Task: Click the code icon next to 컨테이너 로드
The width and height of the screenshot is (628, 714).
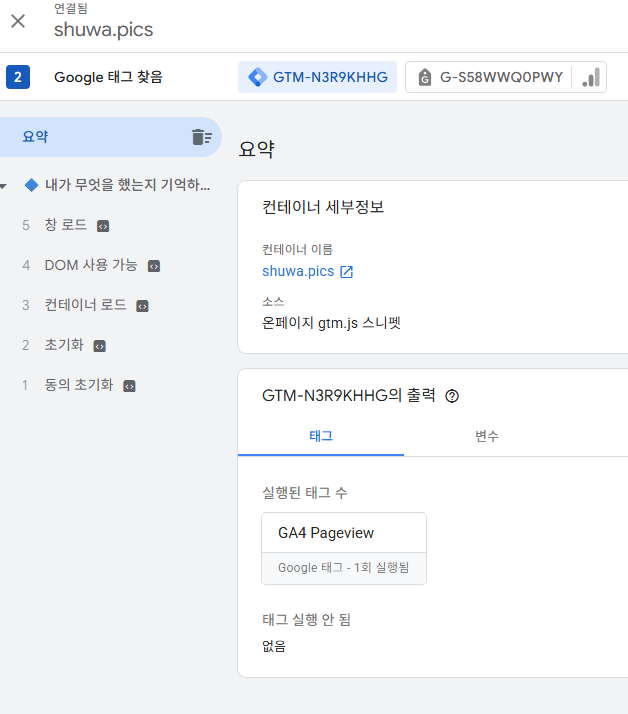Action: 143,306
